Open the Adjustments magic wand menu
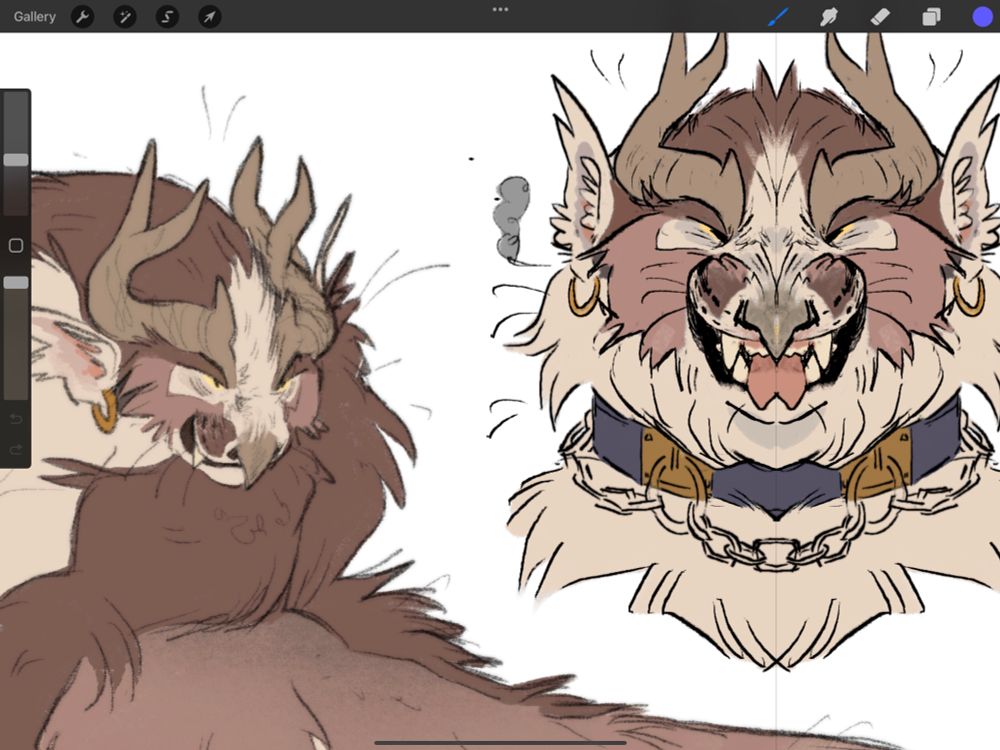The image size is (1000, 750). pos(125,16)
